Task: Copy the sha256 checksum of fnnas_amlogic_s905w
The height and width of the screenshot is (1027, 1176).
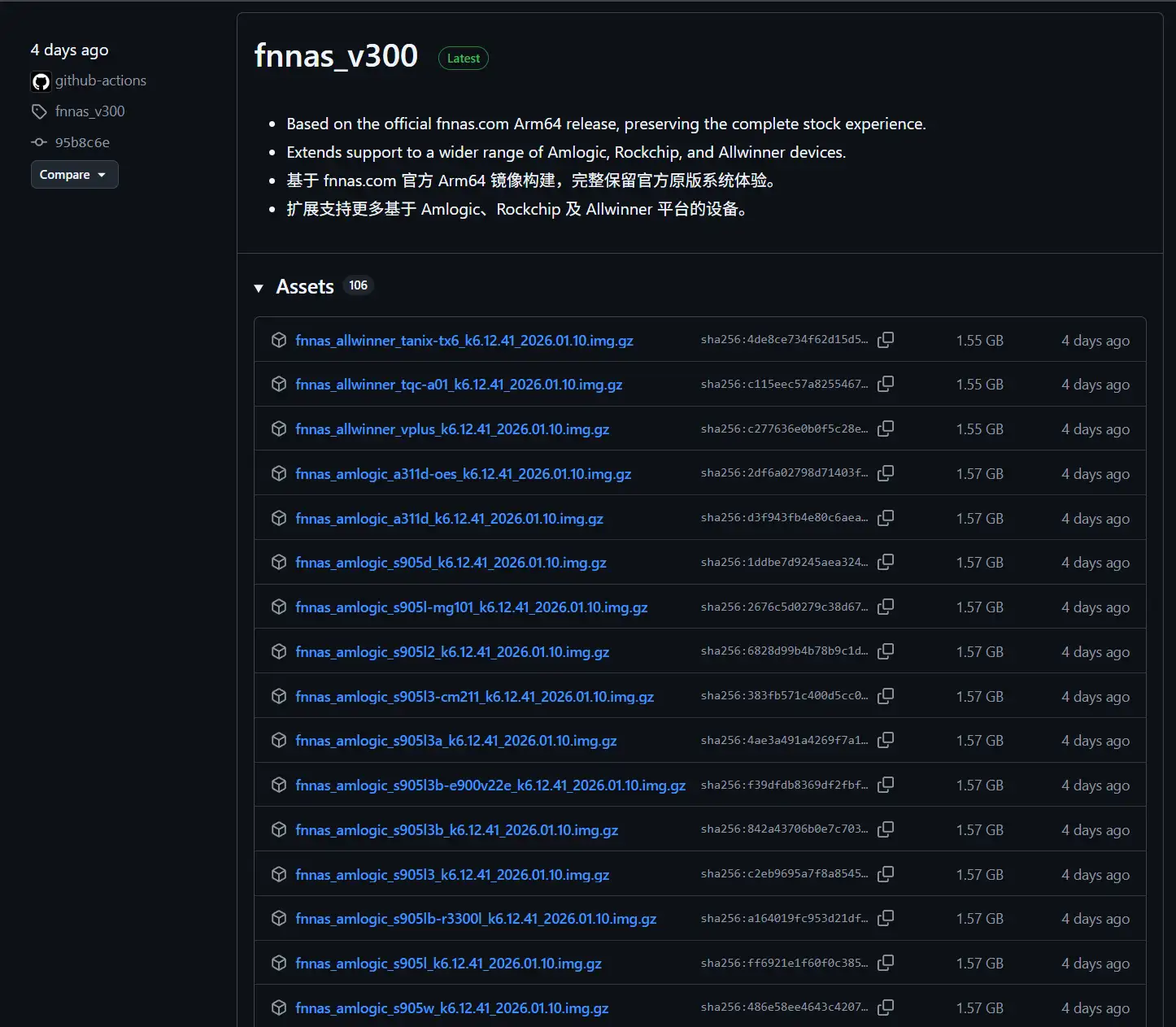Action: 886,1007
